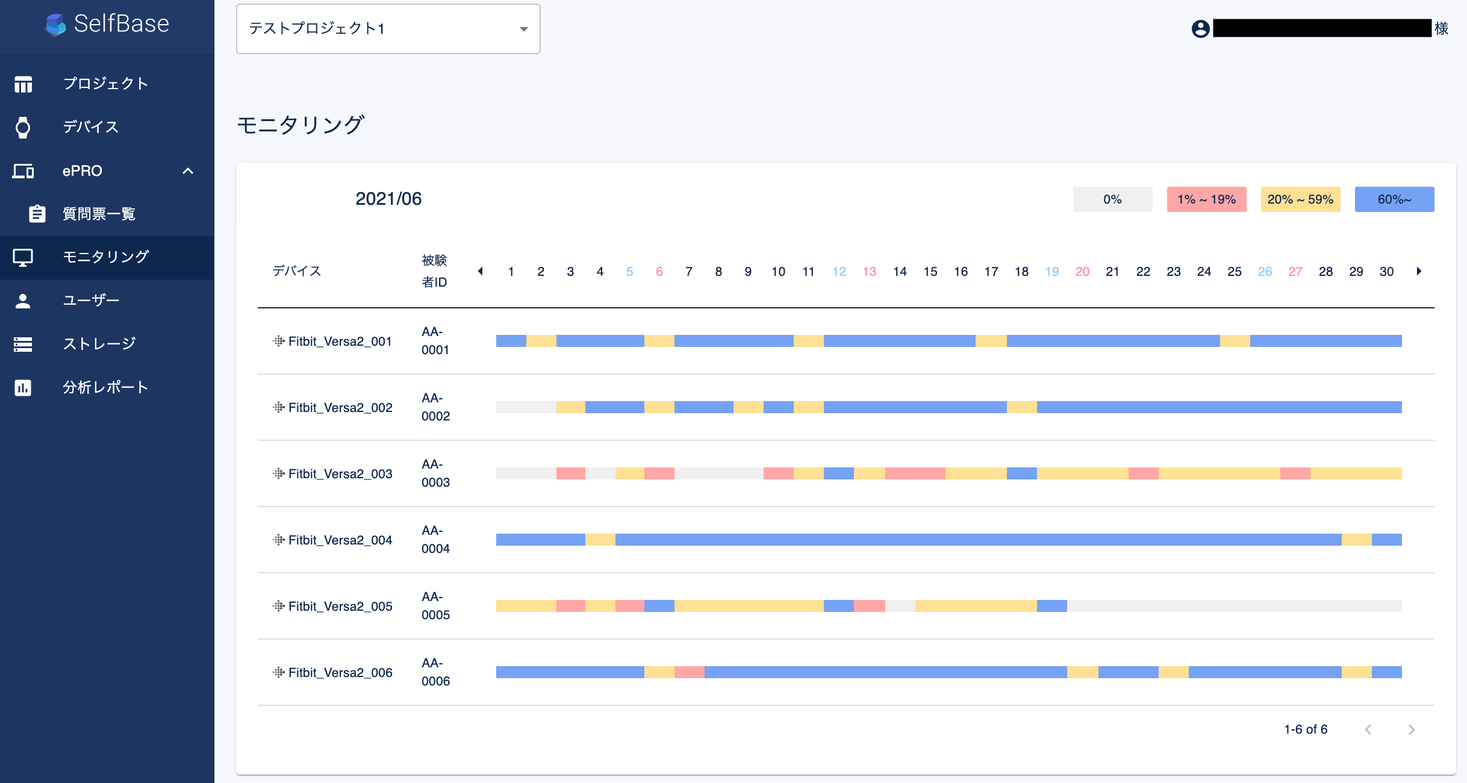
Task: Click day 13 in the calendar header
Action: [869, 271]
